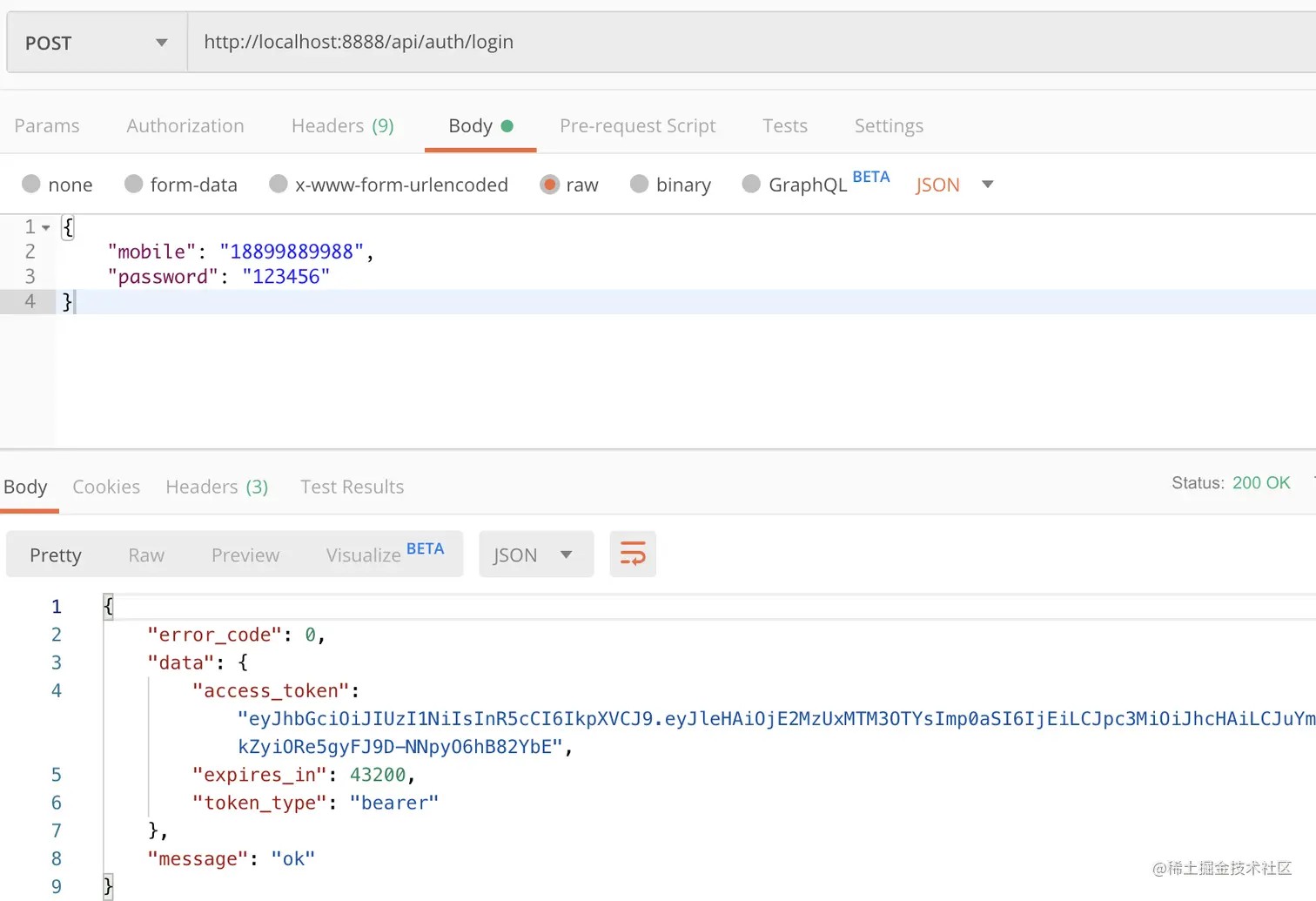The height and width of the screenshot is (901, 1316).
Task: Choose form-data body type
Action: pyautogui.click(x=133, y=184)
